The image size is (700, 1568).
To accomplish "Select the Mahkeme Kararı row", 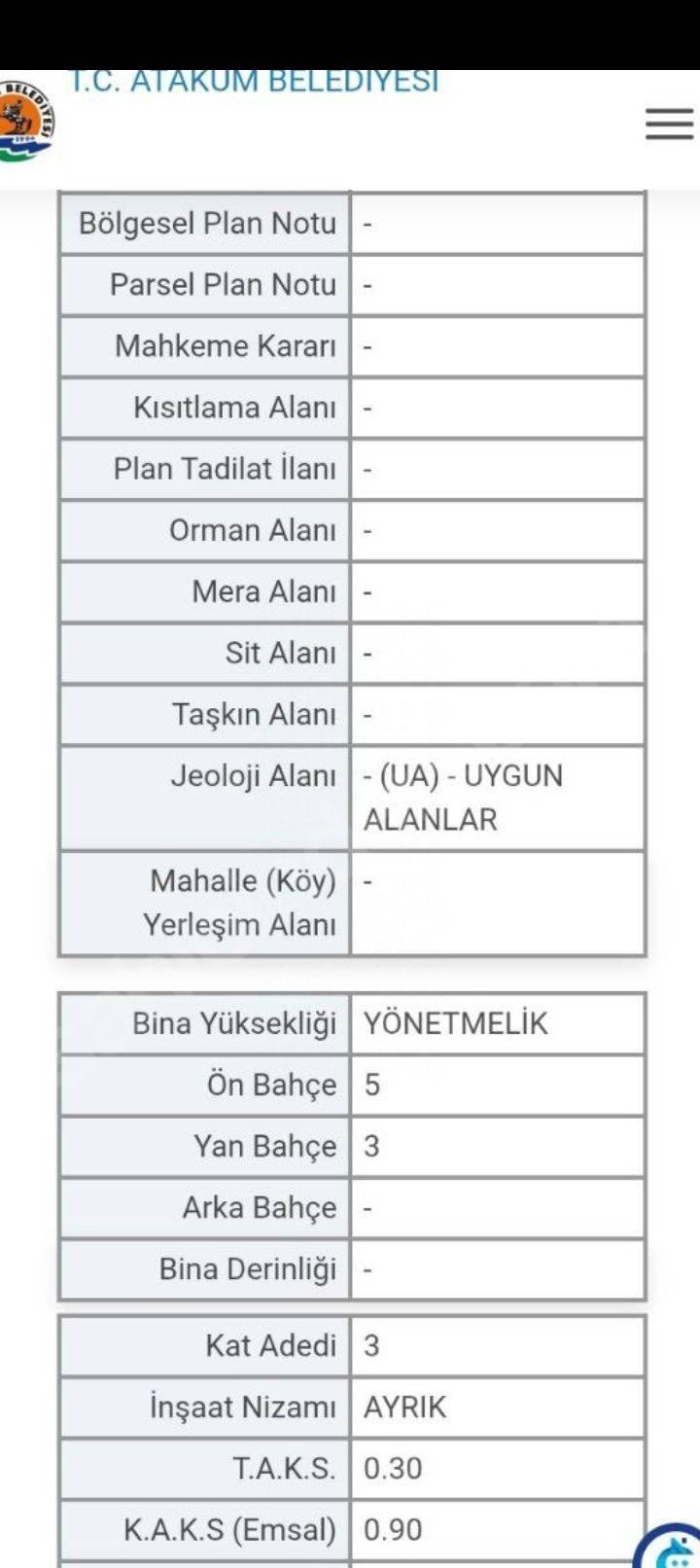I will pyautogui.click(x=353, y=346).
